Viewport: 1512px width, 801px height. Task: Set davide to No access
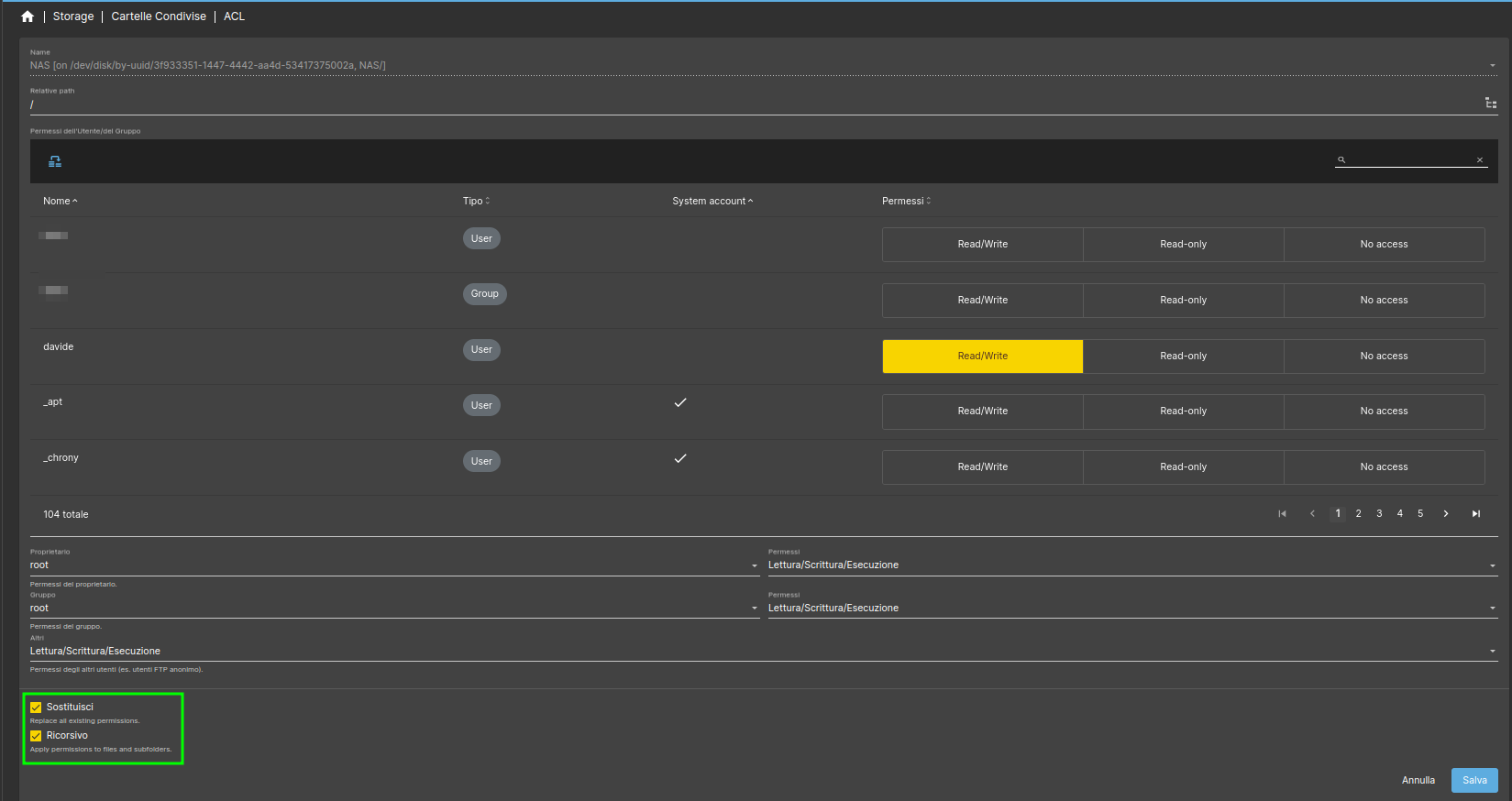tap(1385, 356)
